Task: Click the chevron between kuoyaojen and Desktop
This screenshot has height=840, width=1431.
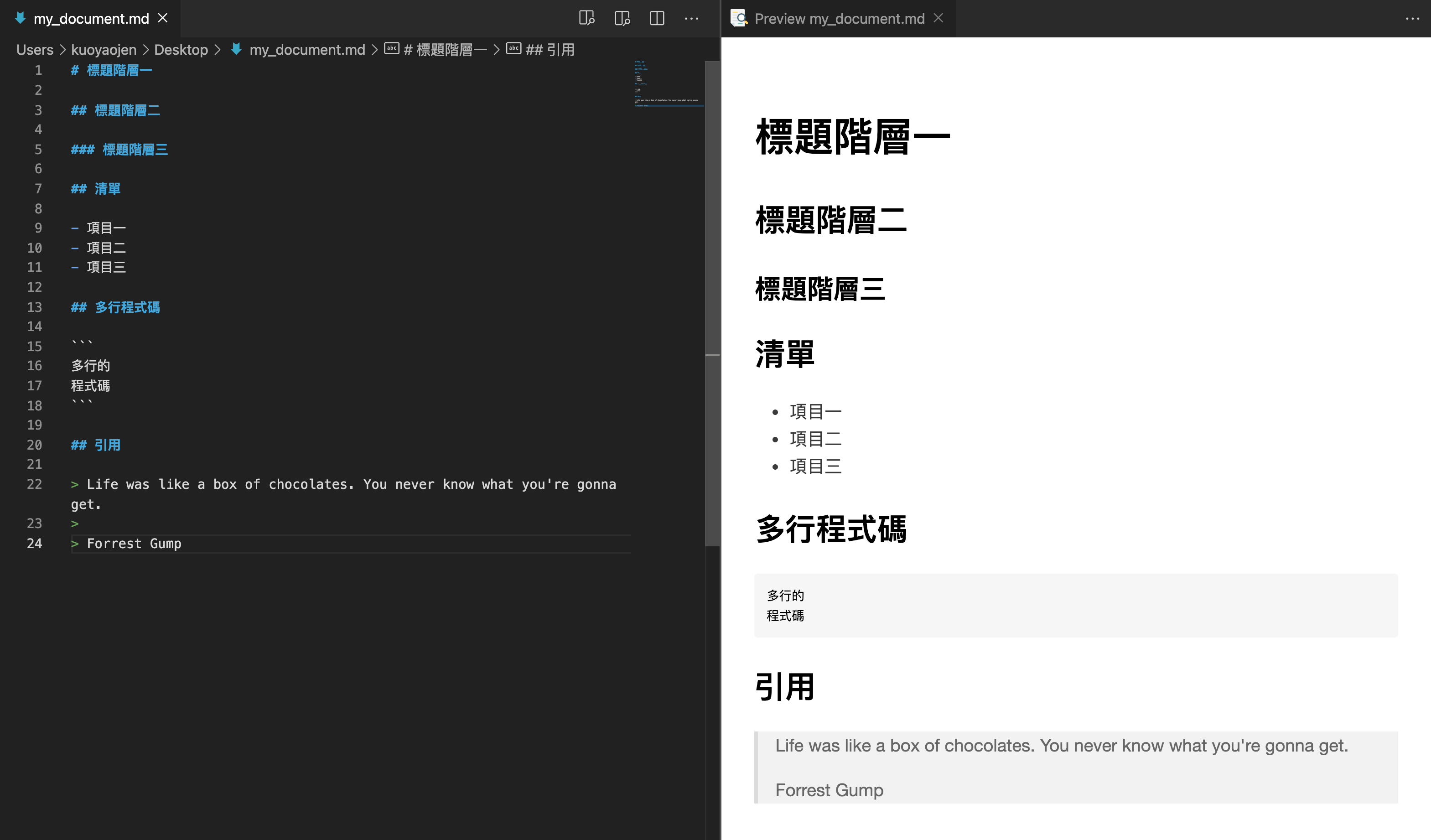Action: [x=145, y=50]
